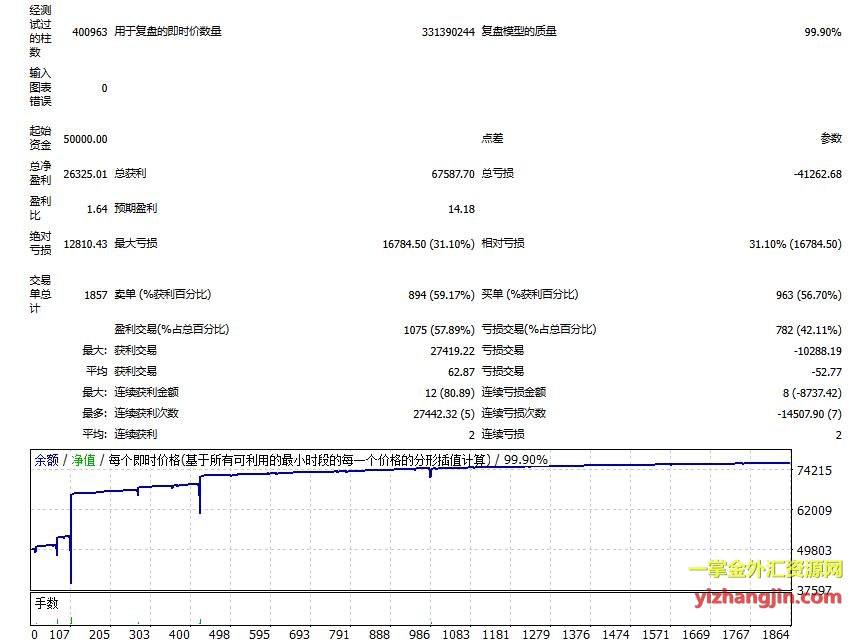Screen dimensions: 857x643
Task: Click the 74215 label on the chart axis
Action: click(817, 470)
